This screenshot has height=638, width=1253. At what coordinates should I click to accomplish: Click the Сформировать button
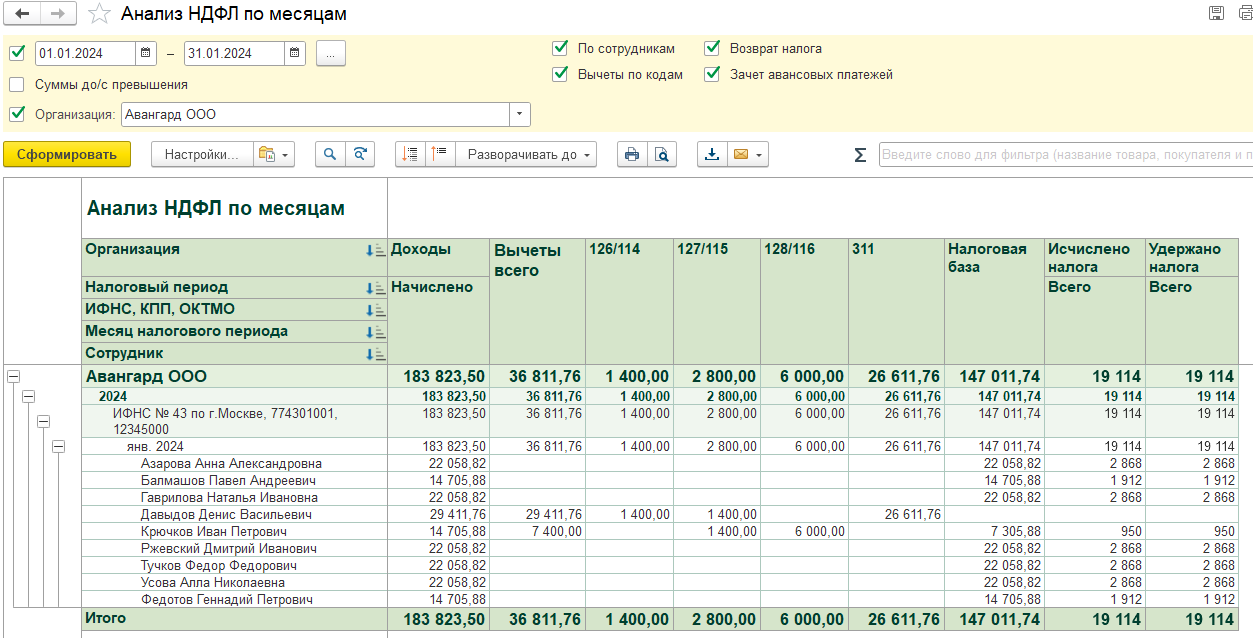click(67, 154)
